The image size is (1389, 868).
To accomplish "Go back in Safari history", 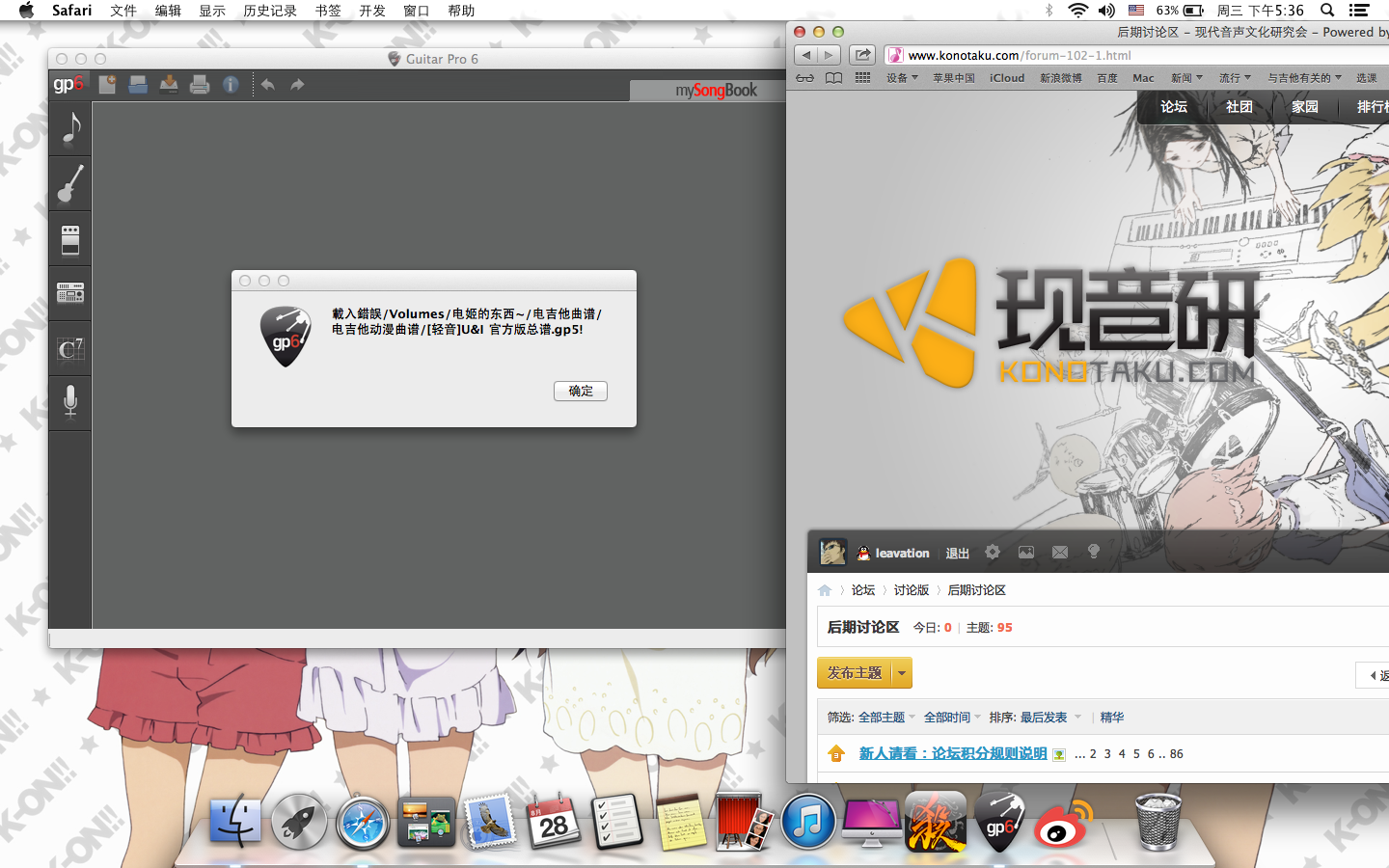I will pos(806,55).
